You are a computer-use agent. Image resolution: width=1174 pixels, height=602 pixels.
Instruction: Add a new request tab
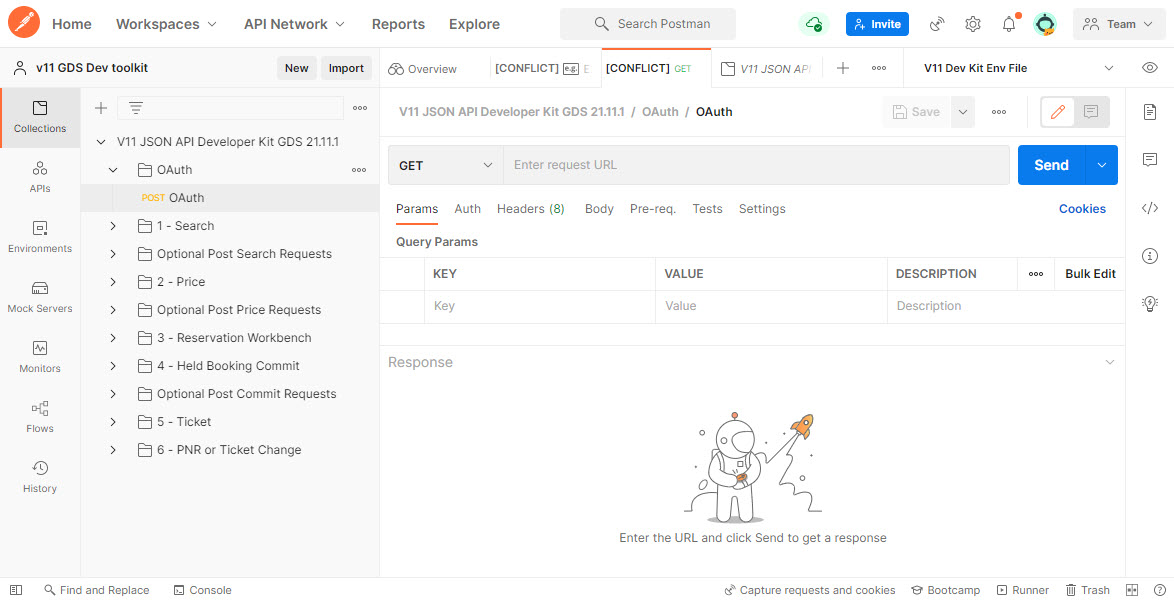pos(842,68)
